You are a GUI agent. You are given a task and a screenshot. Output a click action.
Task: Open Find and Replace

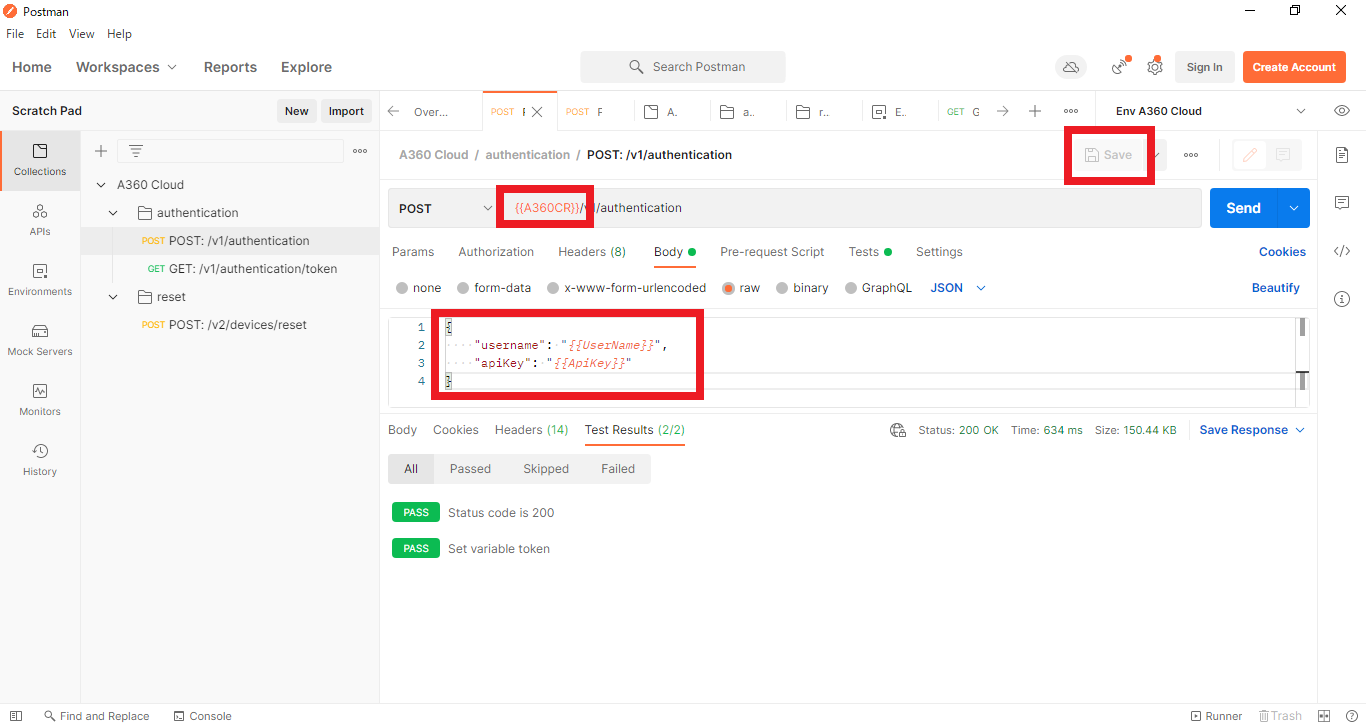pos(96,716)
